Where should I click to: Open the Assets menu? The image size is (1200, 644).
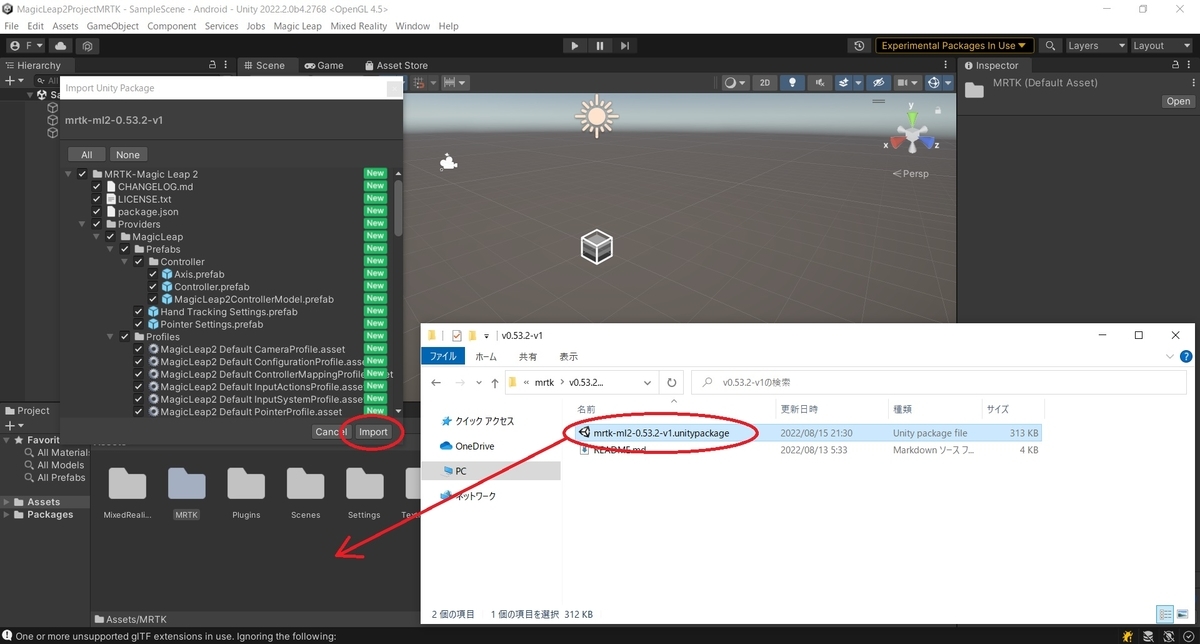(x=65, y=26)
